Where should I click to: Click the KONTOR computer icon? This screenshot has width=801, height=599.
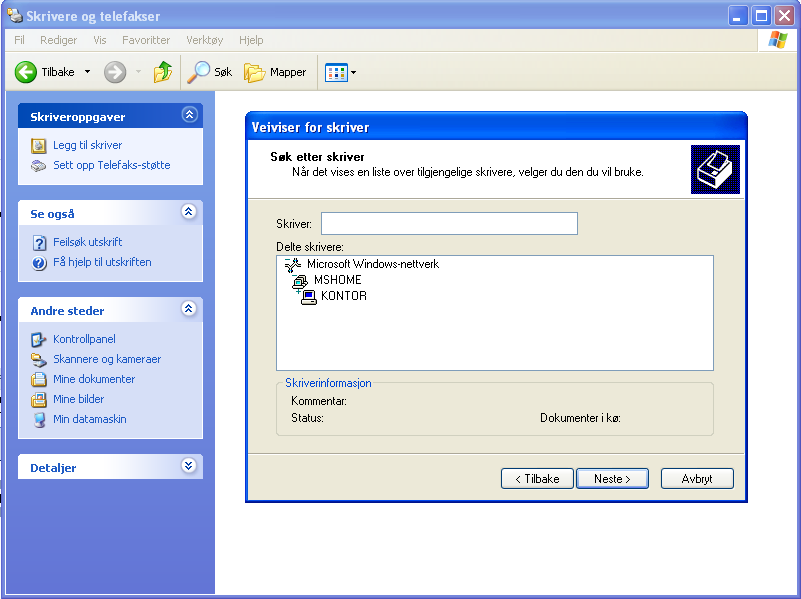tap(309, 297)
